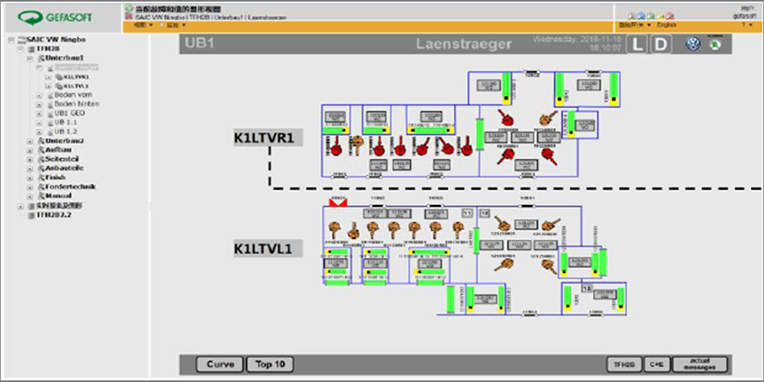This screenshot has width=764, height=382.
Task: Click the blue user icon in top toolbar
Action: coord(641,16)
